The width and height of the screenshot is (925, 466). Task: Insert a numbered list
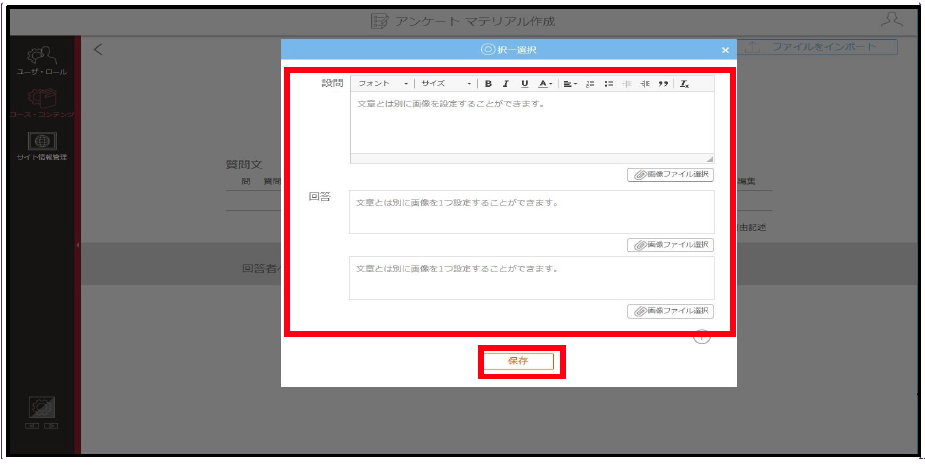click(589, 84)
